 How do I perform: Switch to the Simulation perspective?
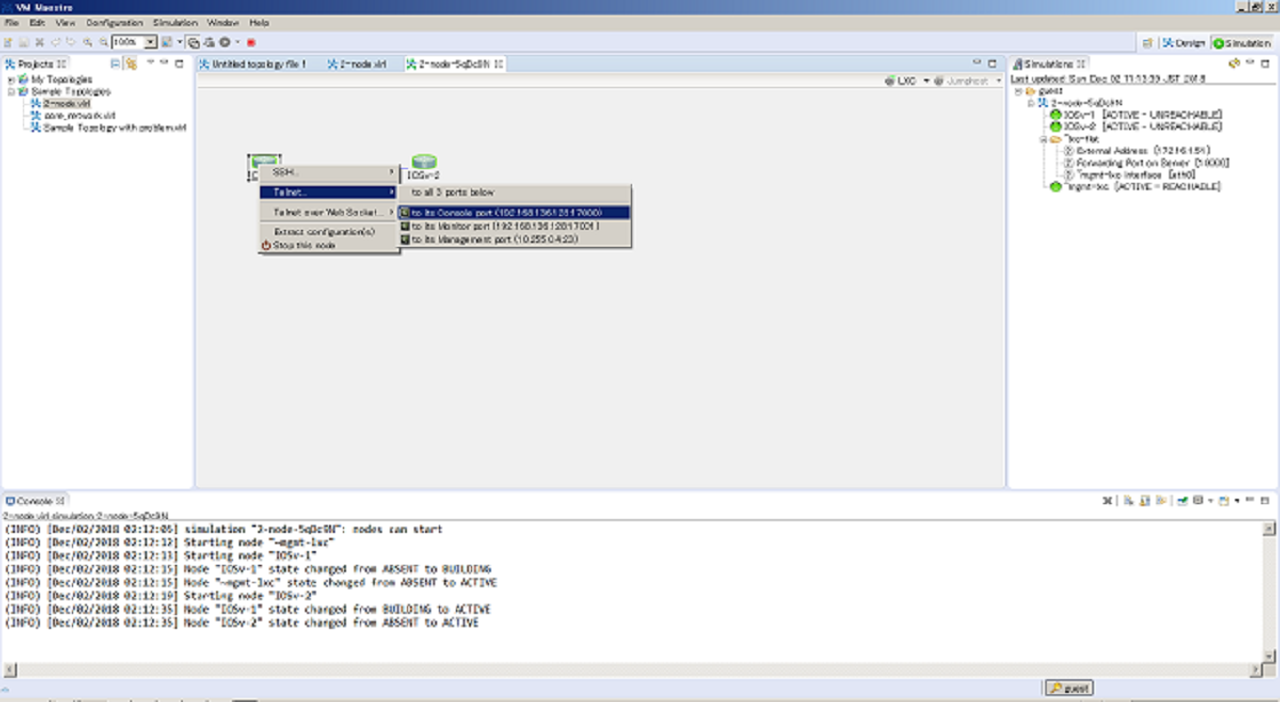pyautogui.click(x=1242, y=43)
